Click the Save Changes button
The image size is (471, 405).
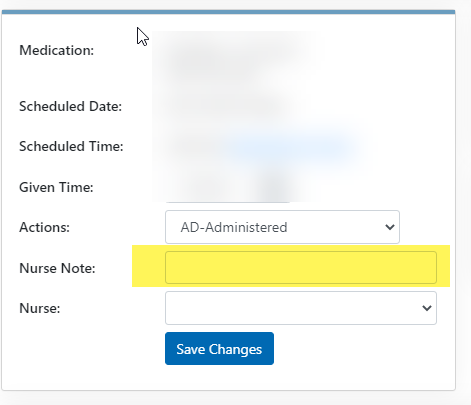click(219, 348)
